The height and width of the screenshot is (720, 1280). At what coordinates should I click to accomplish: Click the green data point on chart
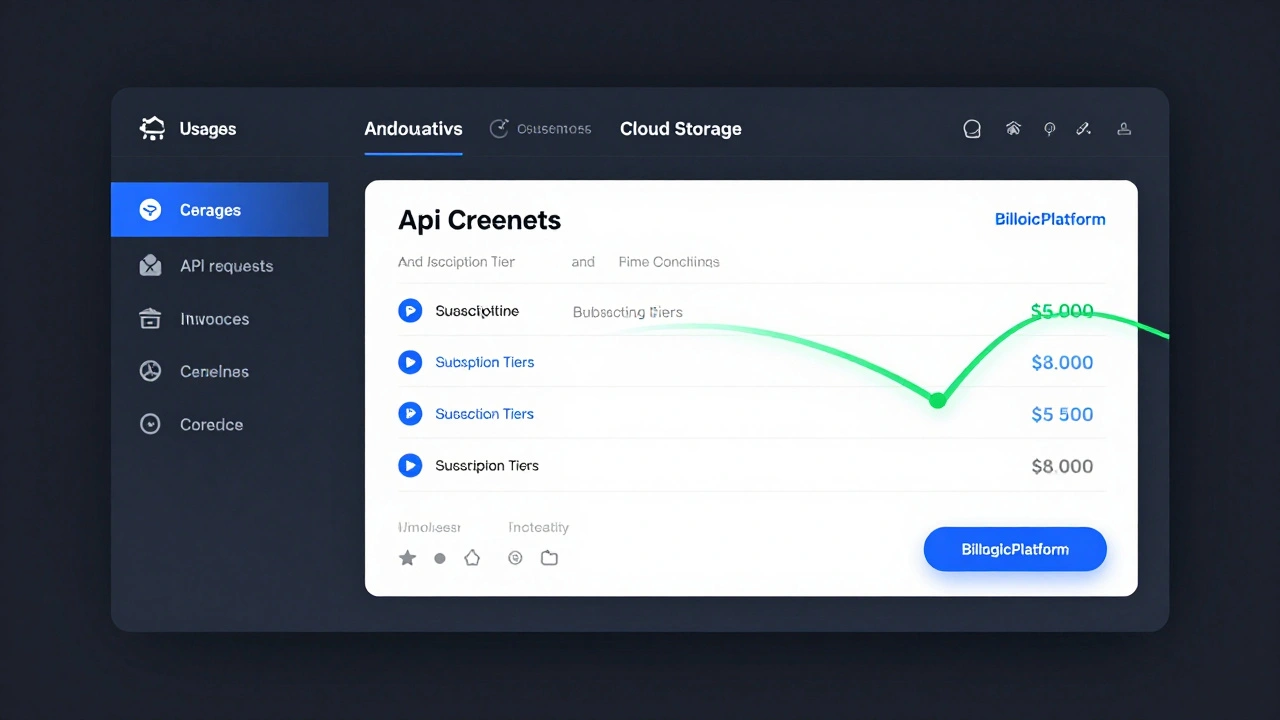[937, 400]
